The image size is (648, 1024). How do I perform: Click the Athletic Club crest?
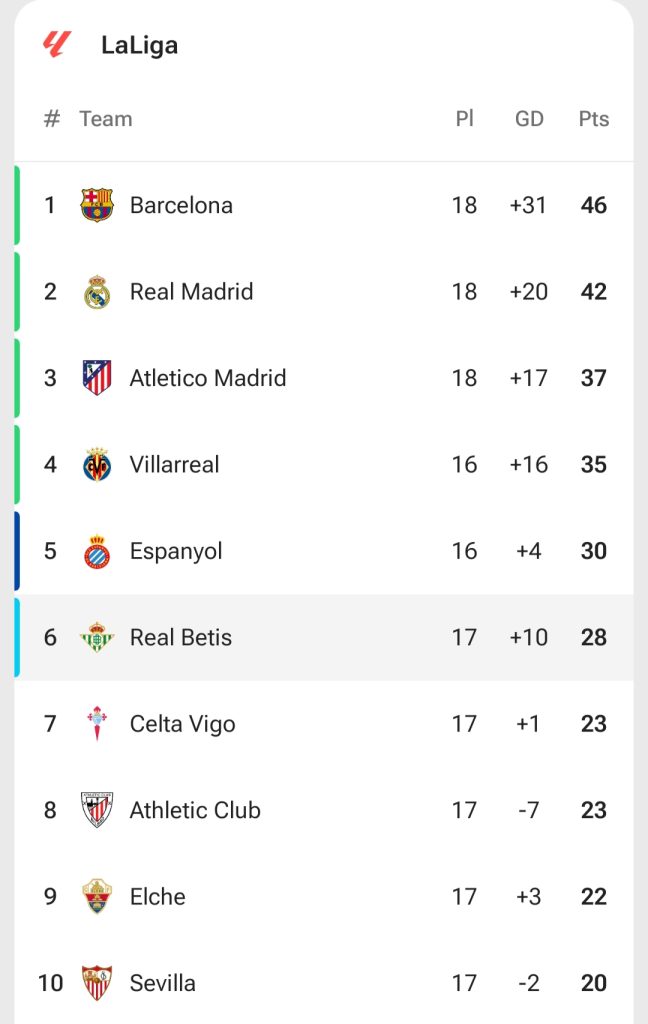(97, 810)
